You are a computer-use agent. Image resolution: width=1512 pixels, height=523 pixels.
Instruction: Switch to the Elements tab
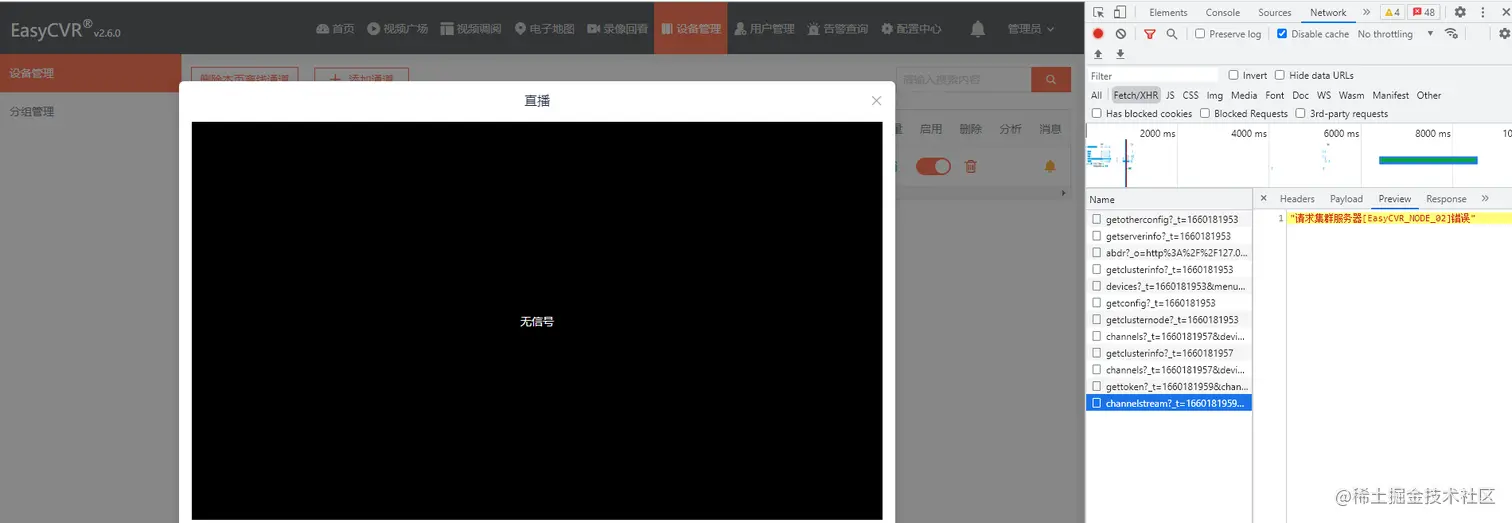coord(1168,13)
